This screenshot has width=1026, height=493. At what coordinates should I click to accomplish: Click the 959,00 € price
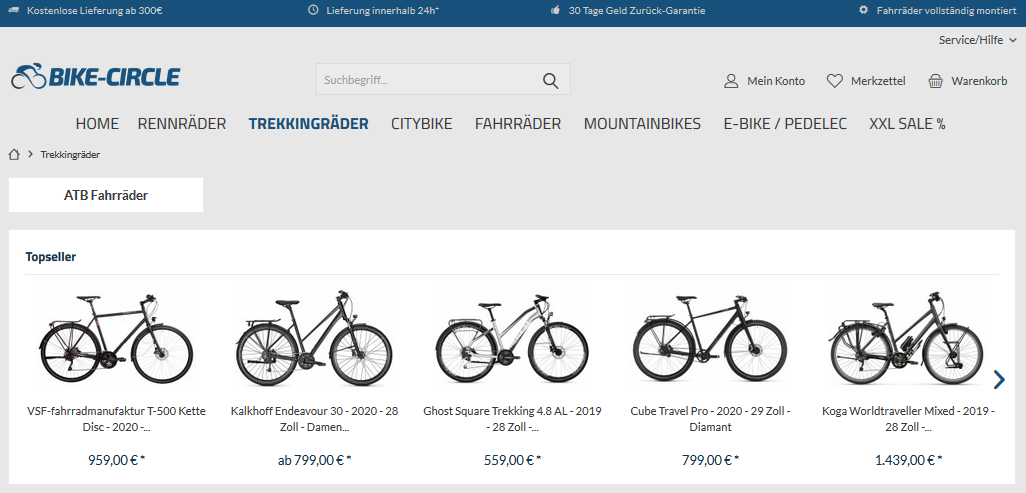click(x=116, y=460)
